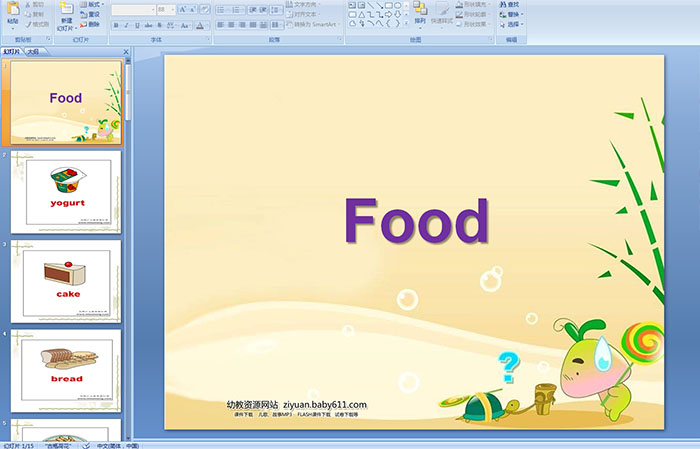Select the bread slide thumbnail
This screenshot has width=700, height=449.
[66, 371]
